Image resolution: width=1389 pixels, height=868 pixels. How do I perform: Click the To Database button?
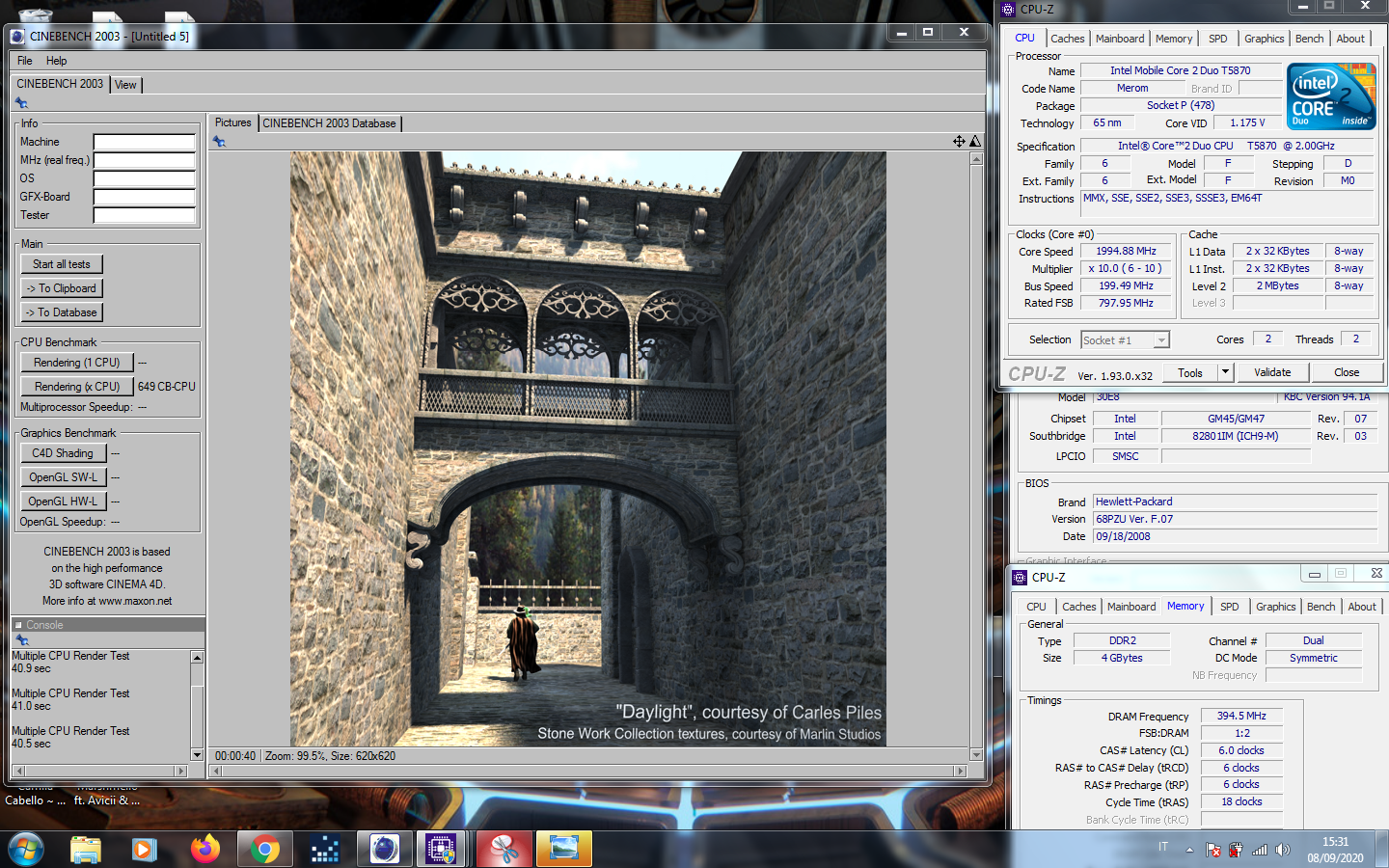point(62,312)
